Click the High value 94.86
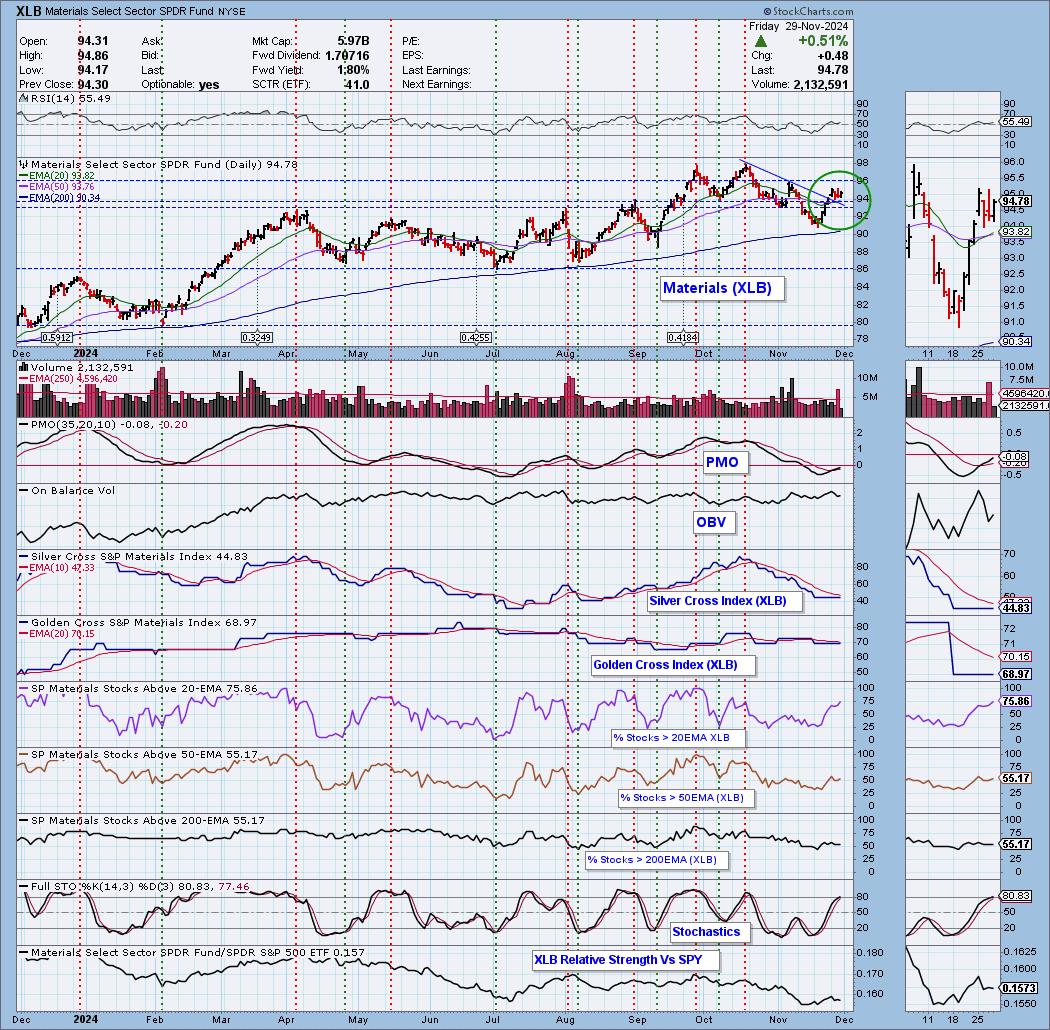Image resolution: width=1050 pixels, height=1030 pixels. 92,56
